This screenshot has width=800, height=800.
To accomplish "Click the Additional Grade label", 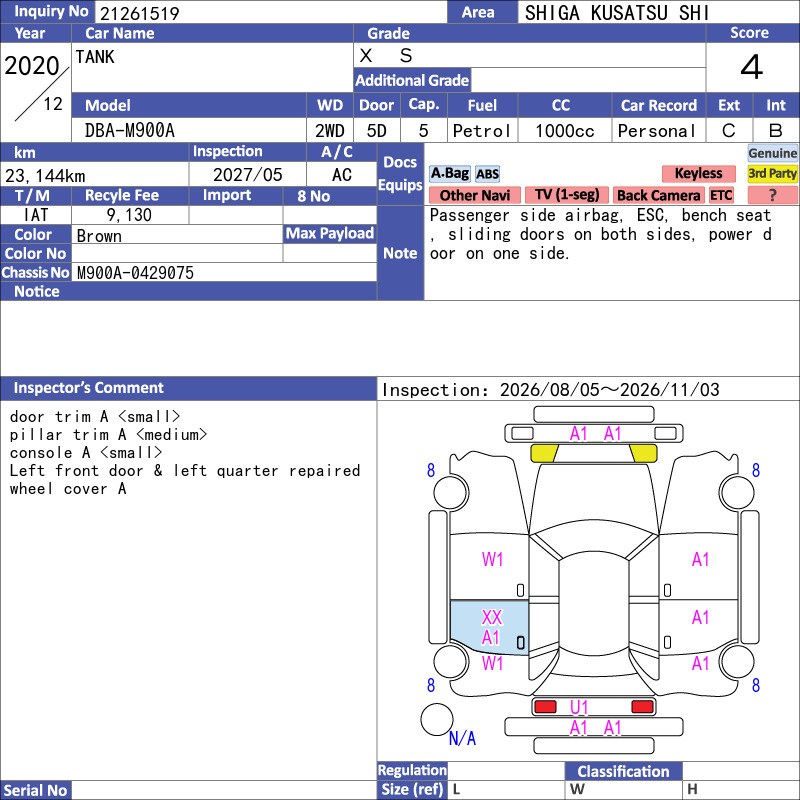I will (x=412, y=80).
